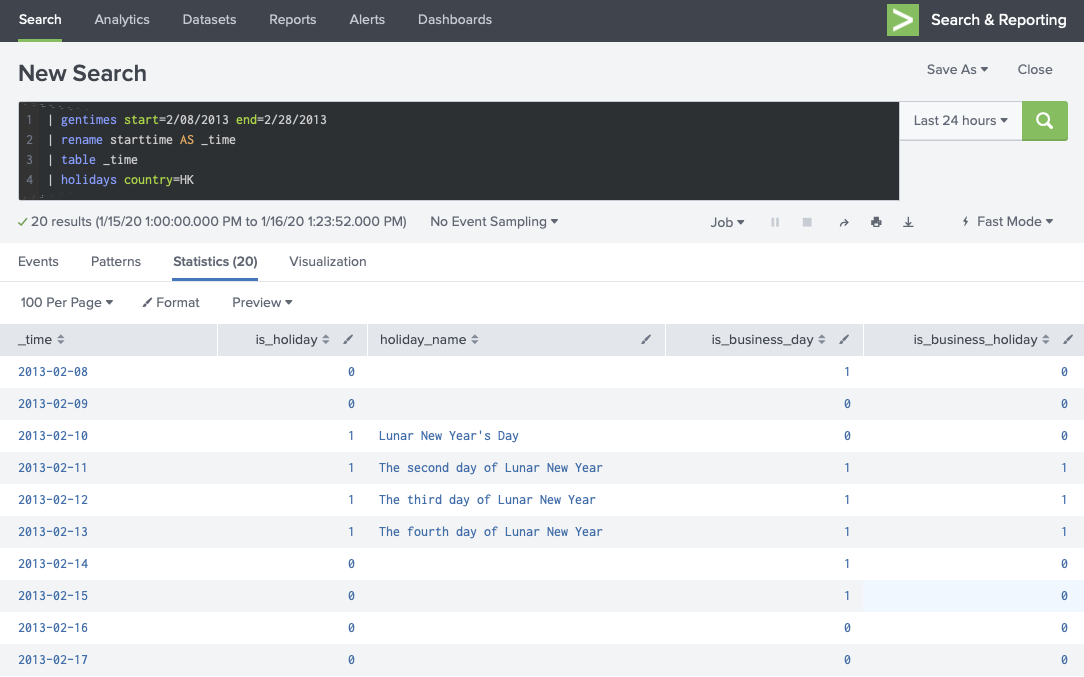Open Analytics nav item
The width and height of the screenshot is (1084, 677).
pyautogui.click(x=122, y=20)
